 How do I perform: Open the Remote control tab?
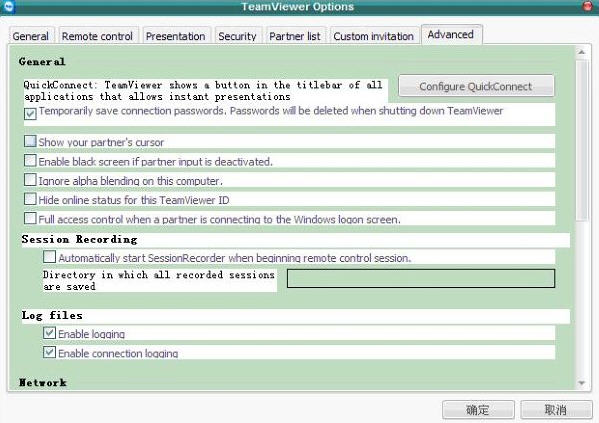click(x=97, y=36)
